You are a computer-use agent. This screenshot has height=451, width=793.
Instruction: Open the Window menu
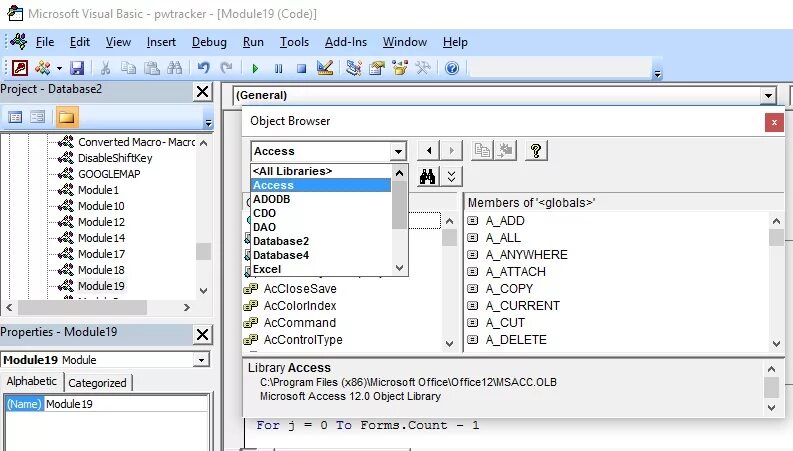click(x=405, y=42)
